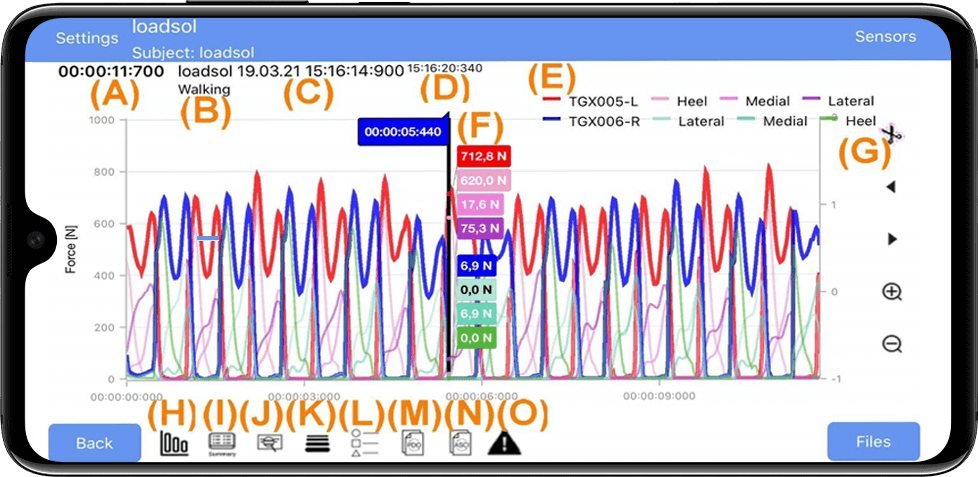This screenshot has width=978, height=477.
Task: Export data with the PDO file icon
Action: click(x=413, y=443)
